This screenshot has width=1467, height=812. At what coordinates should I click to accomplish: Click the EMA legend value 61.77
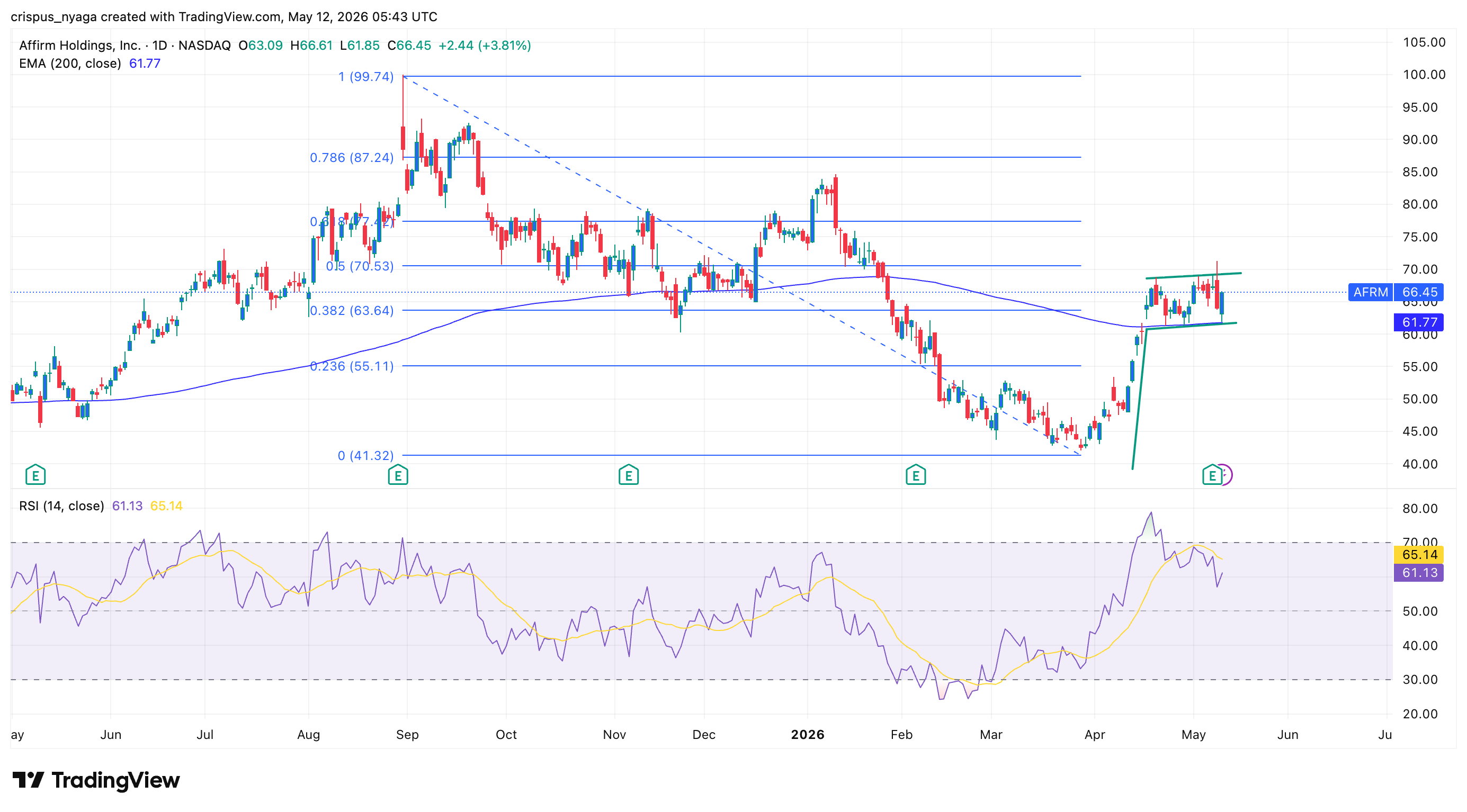pos(145,63)
